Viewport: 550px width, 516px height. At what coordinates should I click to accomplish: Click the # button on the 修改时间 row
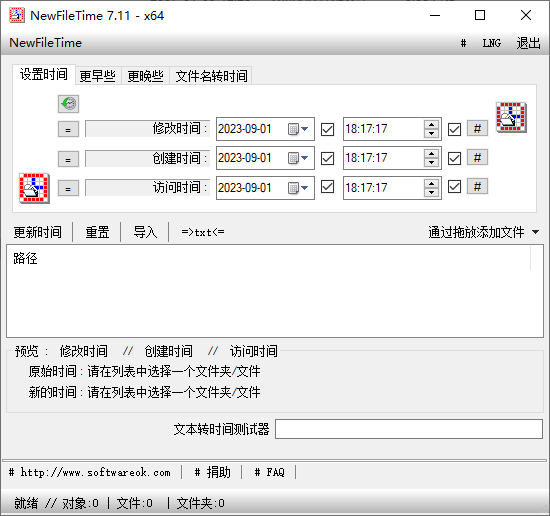click(x=477, y=129)
